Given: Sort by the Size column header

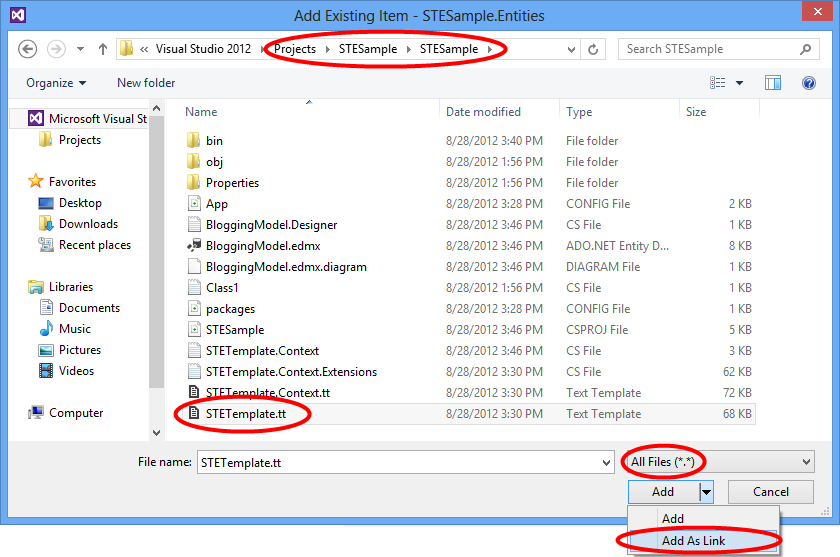Looking at the screenshot, I should point(696,112).
